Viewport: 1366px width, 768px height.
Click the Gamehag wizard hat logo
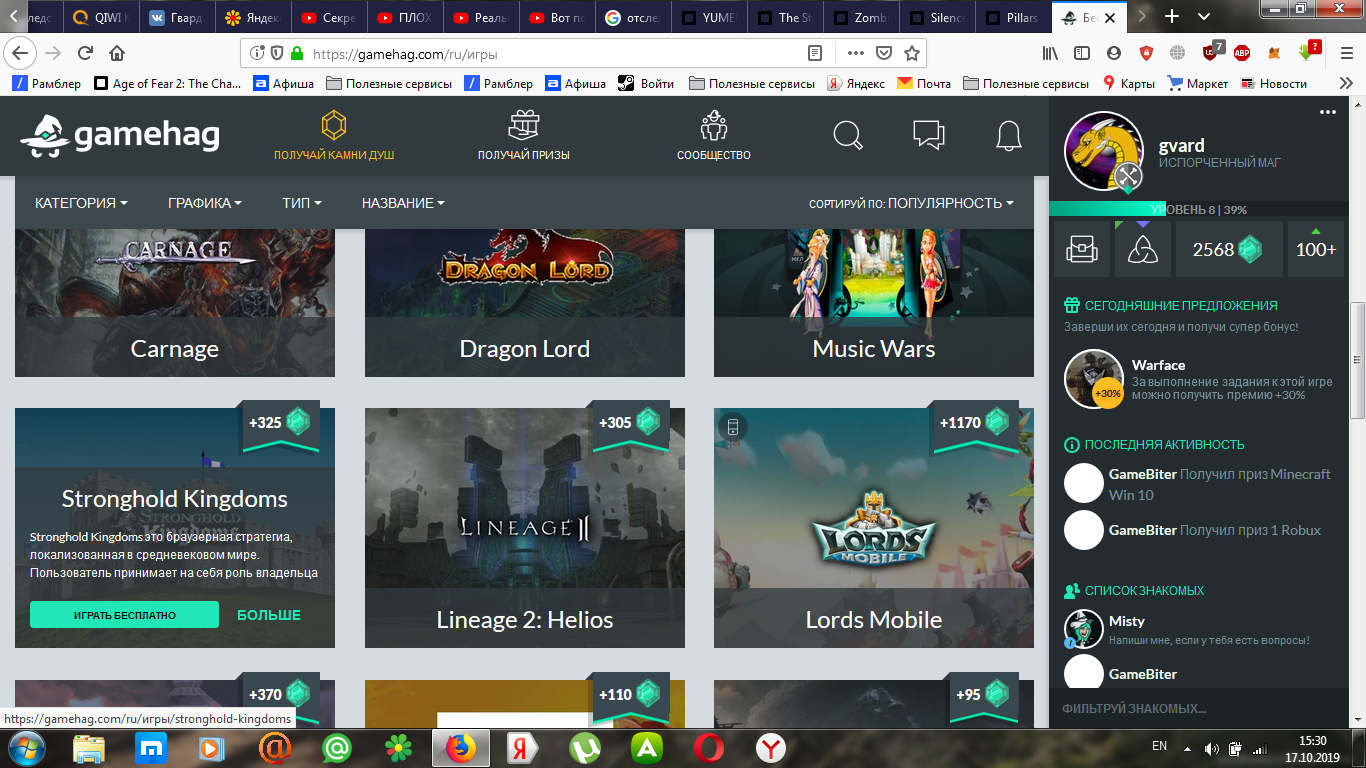[x=46, y=136]
